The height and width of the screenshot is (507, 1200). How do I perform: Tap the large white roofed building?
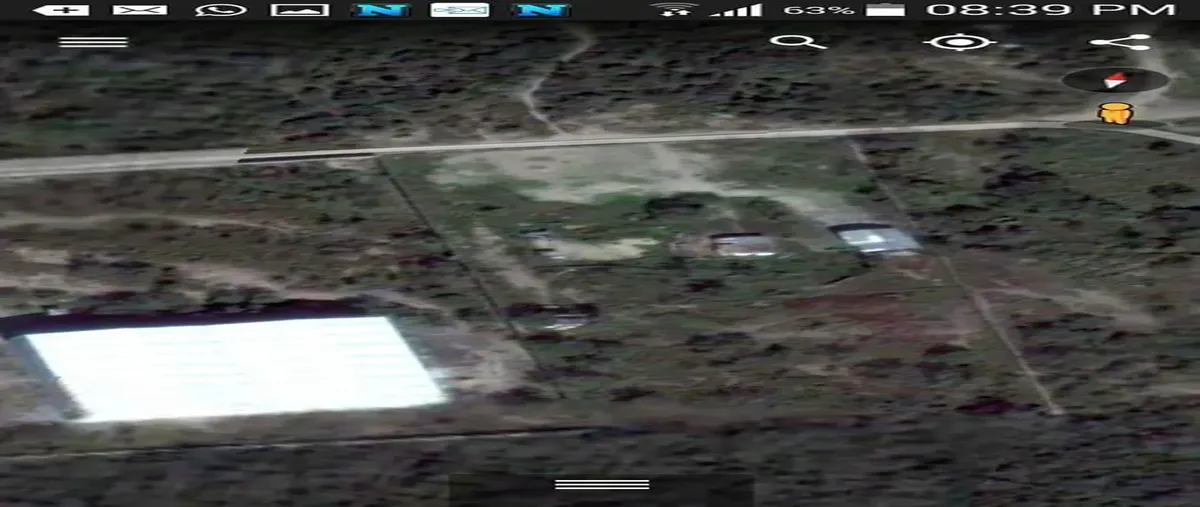[232, 365]
